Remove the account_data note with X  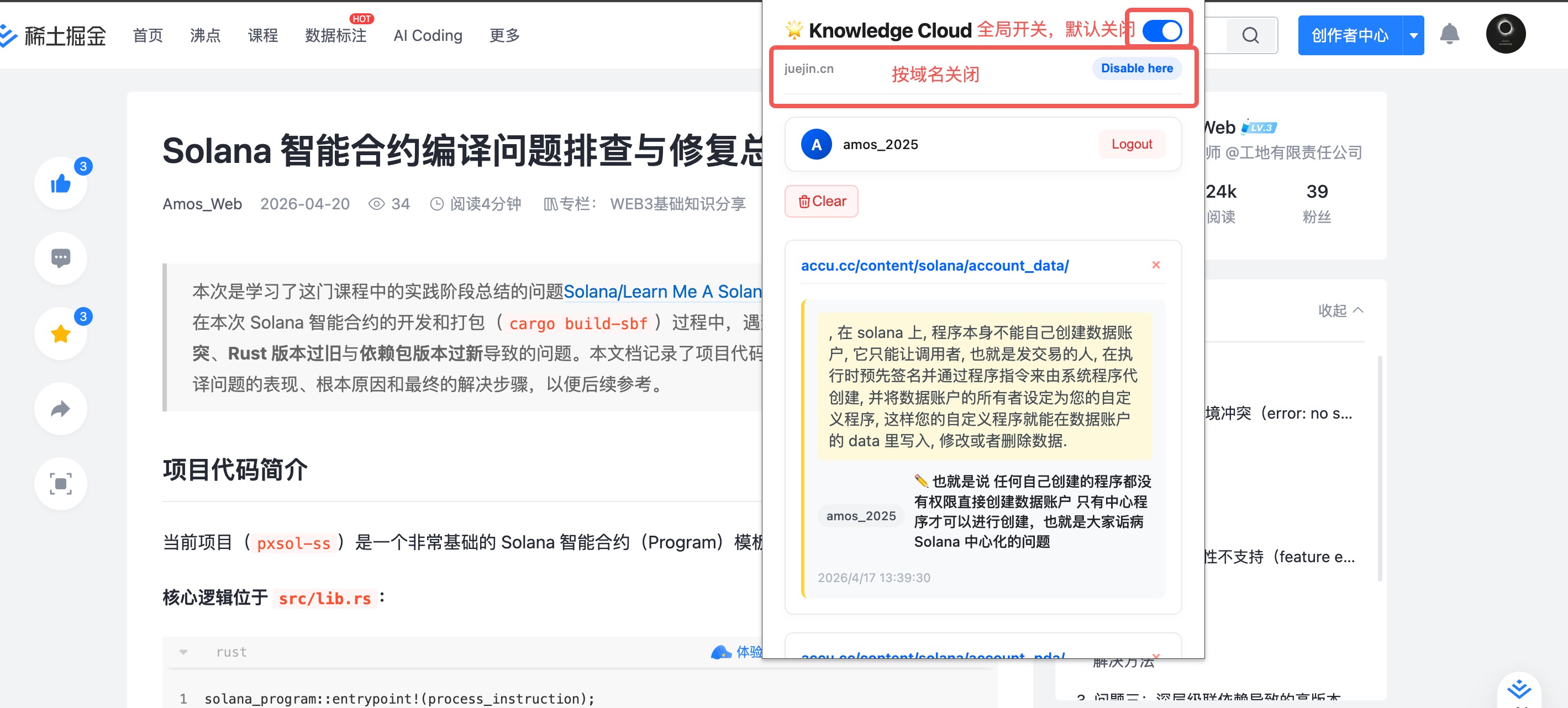1156,265
